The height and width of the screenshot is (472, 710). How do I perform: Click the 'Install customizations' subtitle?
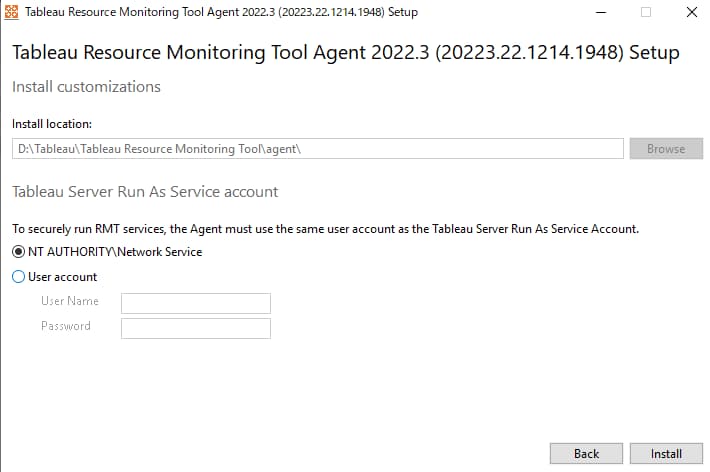pos(86,87)
